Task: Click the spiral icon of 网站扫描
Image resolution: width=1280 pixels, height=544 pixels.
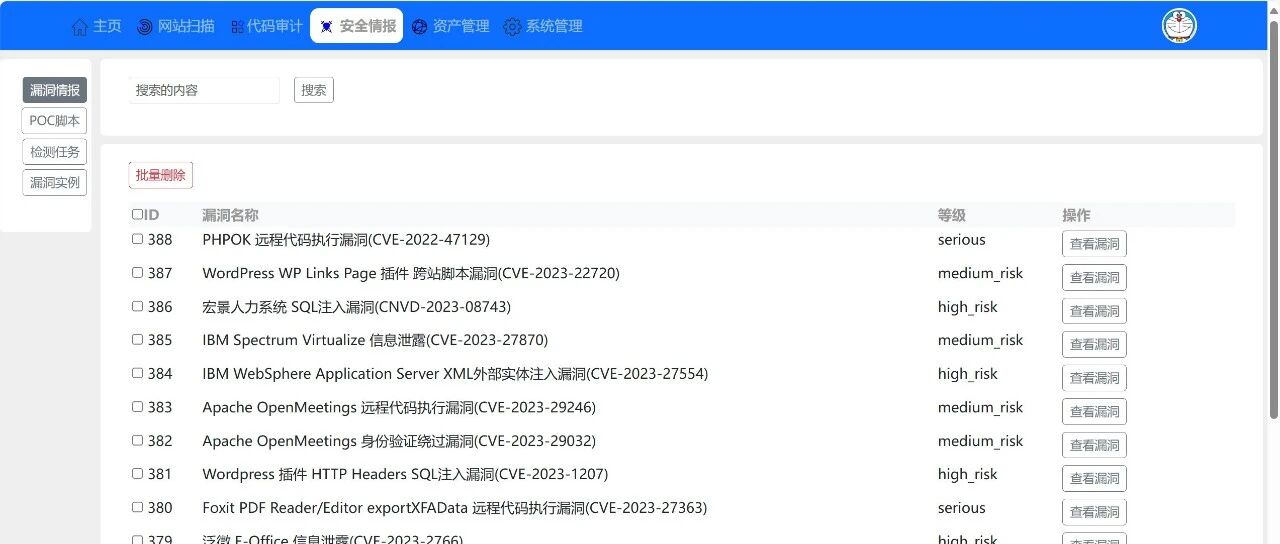Action: [145, 27]
